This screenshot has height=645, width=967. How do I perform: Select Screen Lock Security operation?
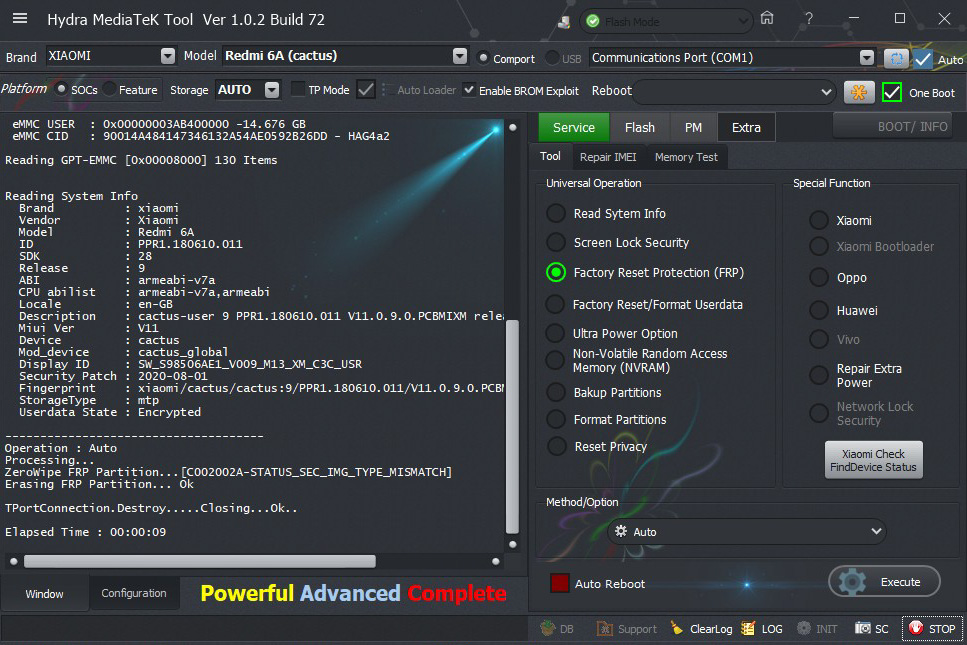click(556, 242)
